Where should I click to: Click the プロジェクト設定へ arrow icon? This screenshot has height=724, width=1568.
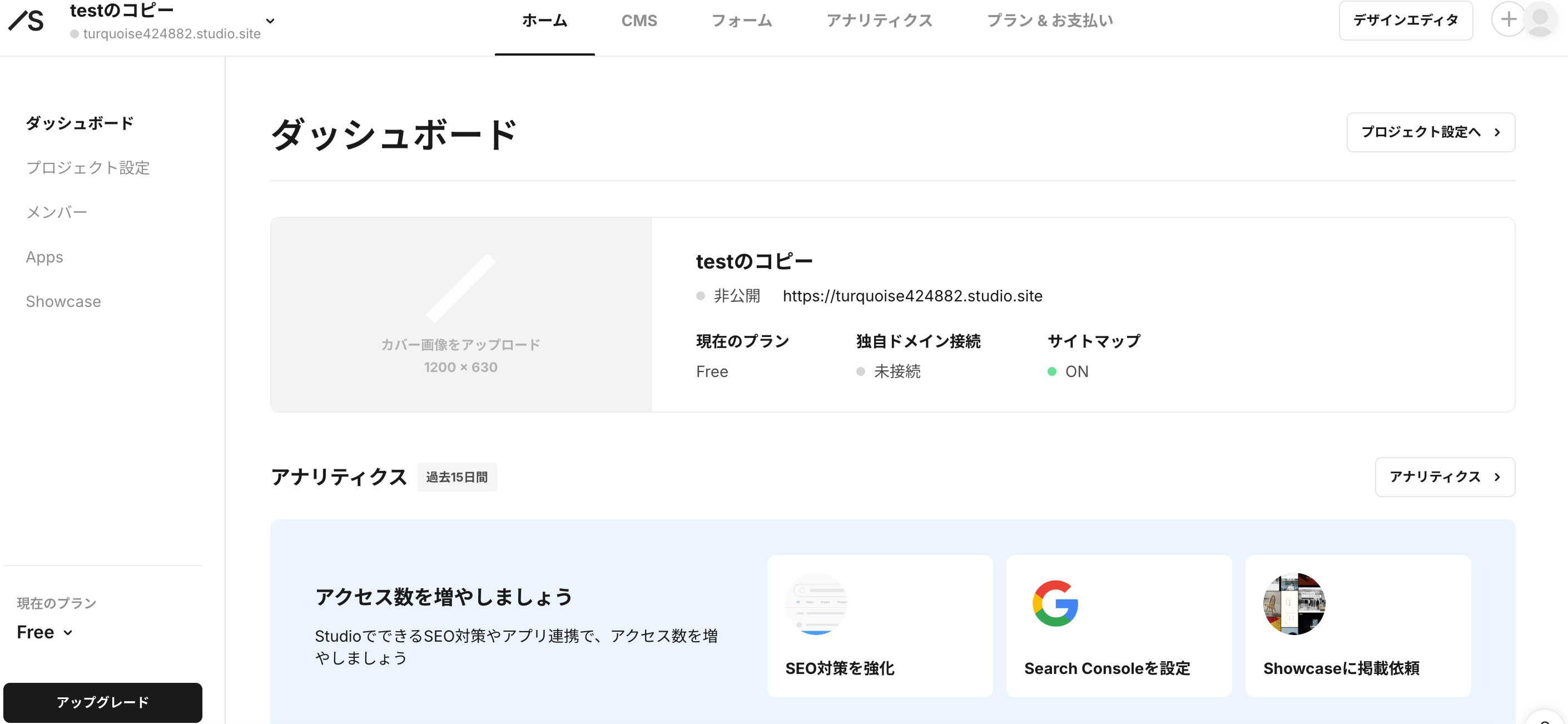point(1497,132)
